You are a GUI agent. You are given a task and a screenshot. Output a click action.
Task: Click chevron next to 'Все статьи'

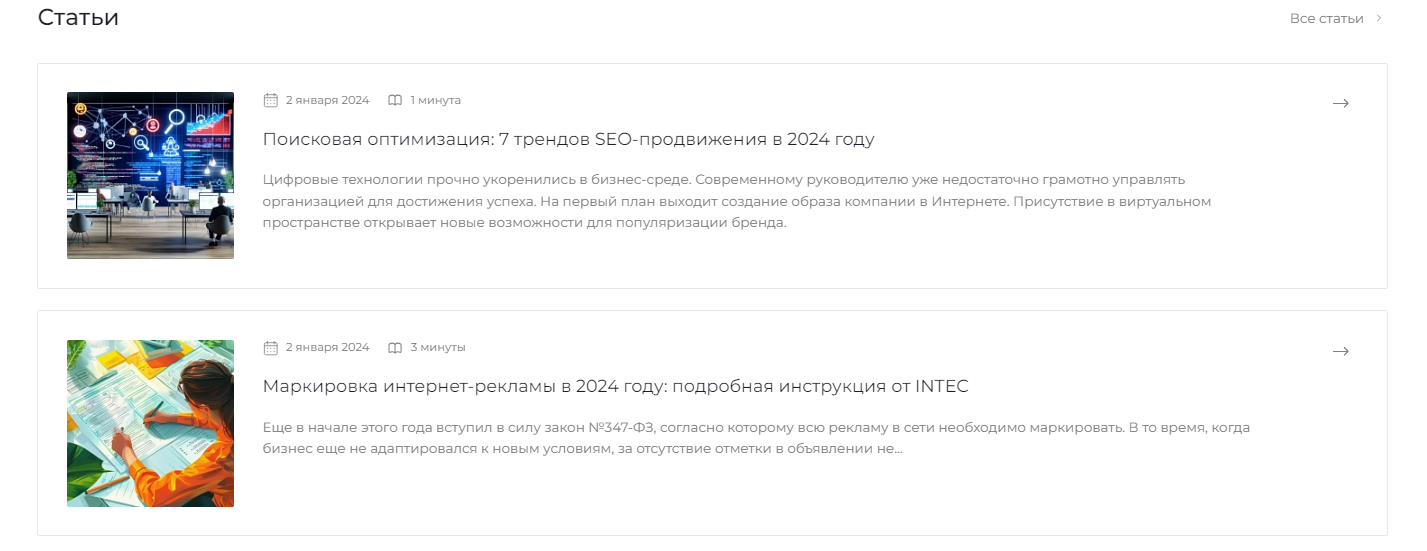click(1379, 18)
